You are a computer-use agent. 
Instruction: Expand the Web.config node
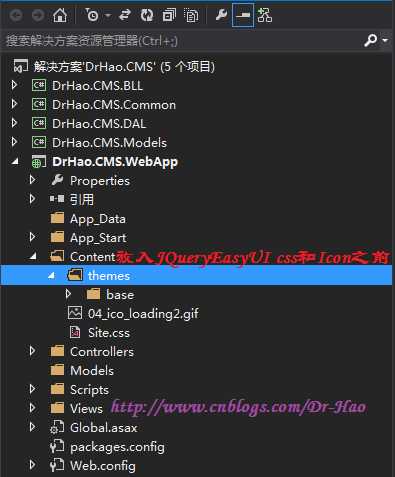click(x=32, y=465)
